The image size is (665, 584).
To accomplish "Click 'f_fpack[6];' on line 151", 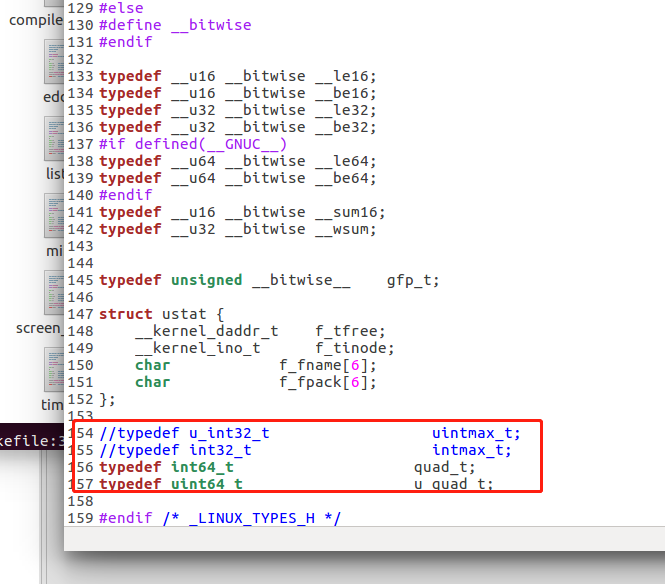I will click(x=328, y=382).
